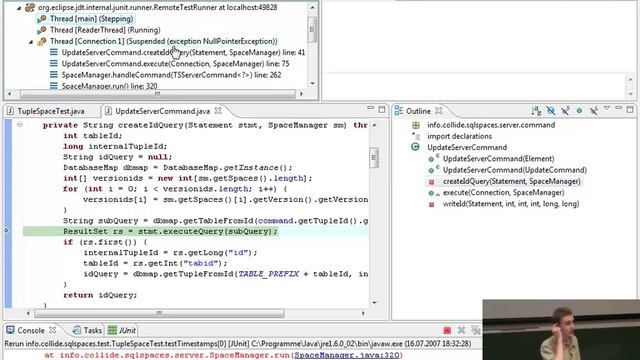640x360 pixels.
Task: Click Debug view vertical scrollbar thumb
Action: click(x=312, y=29)
